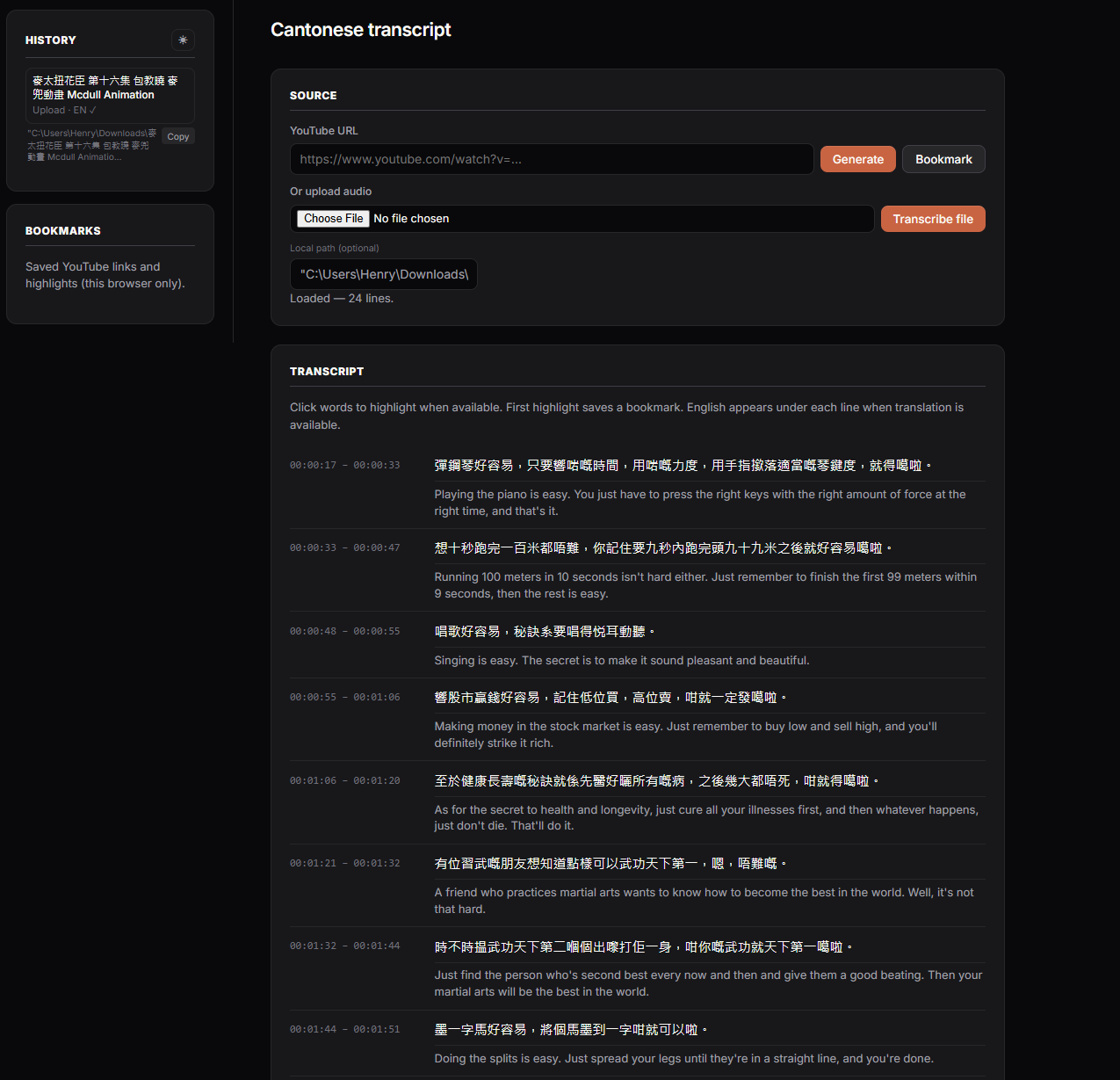This screenshot has height=1080, width=1120.
Task: Select timestamp 00:01:06 – 00:01:20
Action: (344, 780)
